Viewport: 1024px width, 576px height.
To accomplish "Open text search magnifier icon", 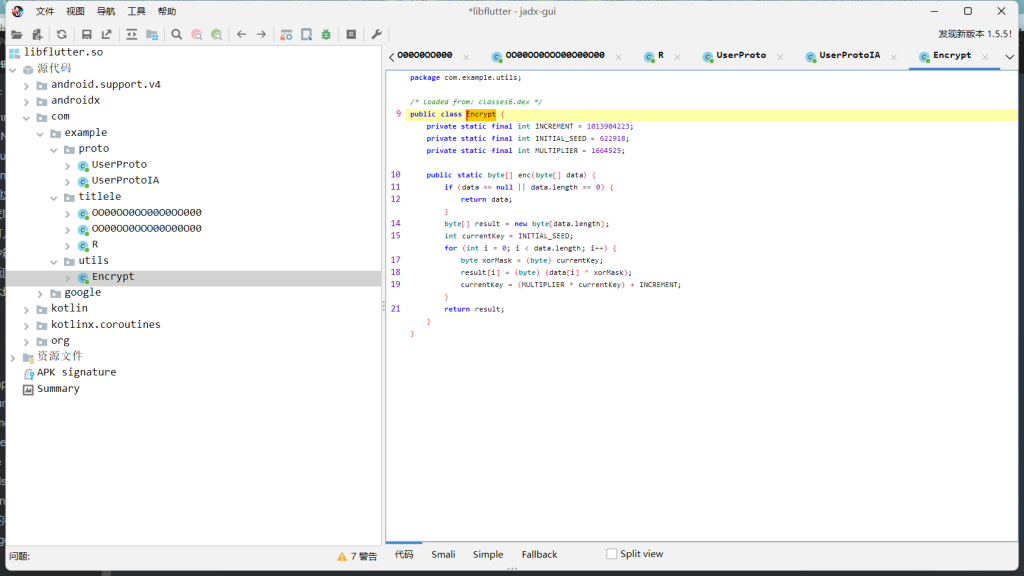I will click(x=176, y=35).
